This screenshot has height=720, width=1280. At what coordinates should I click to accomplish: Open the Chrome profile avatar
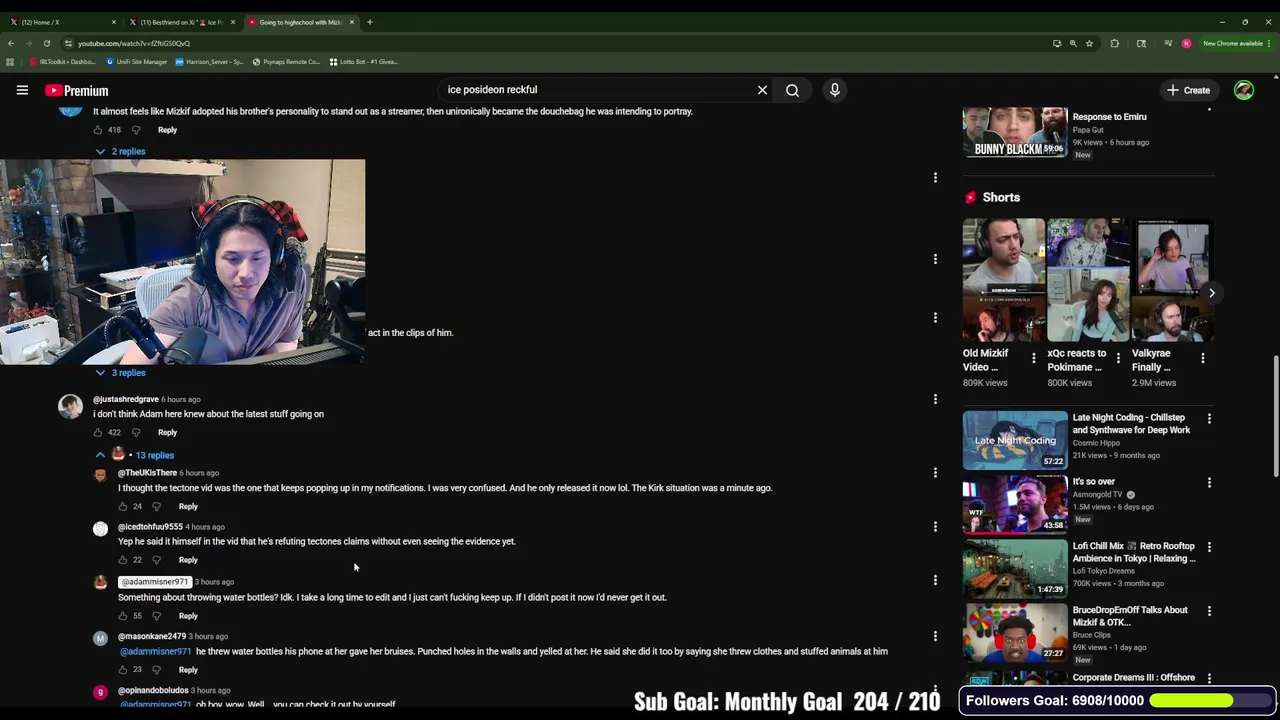1186,43
